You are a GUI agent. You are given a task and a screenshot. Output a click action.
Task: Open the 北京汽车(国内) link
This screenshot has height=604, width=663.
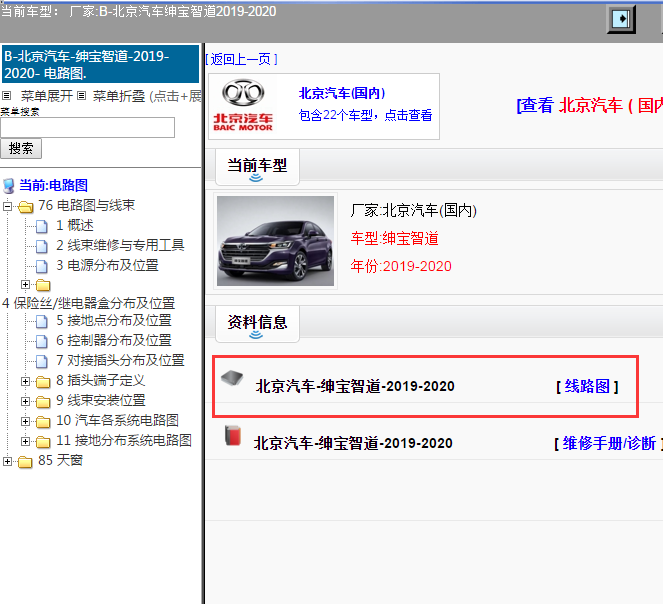342,93
